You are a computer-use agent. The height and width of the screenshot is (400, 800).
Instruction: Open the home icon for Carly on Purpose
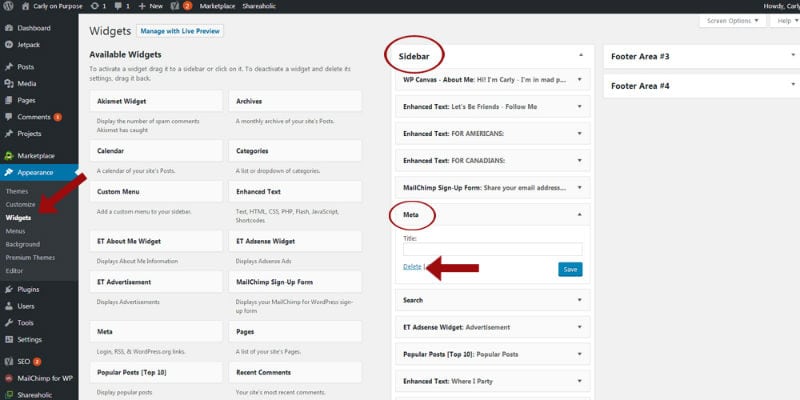[26, 6]
